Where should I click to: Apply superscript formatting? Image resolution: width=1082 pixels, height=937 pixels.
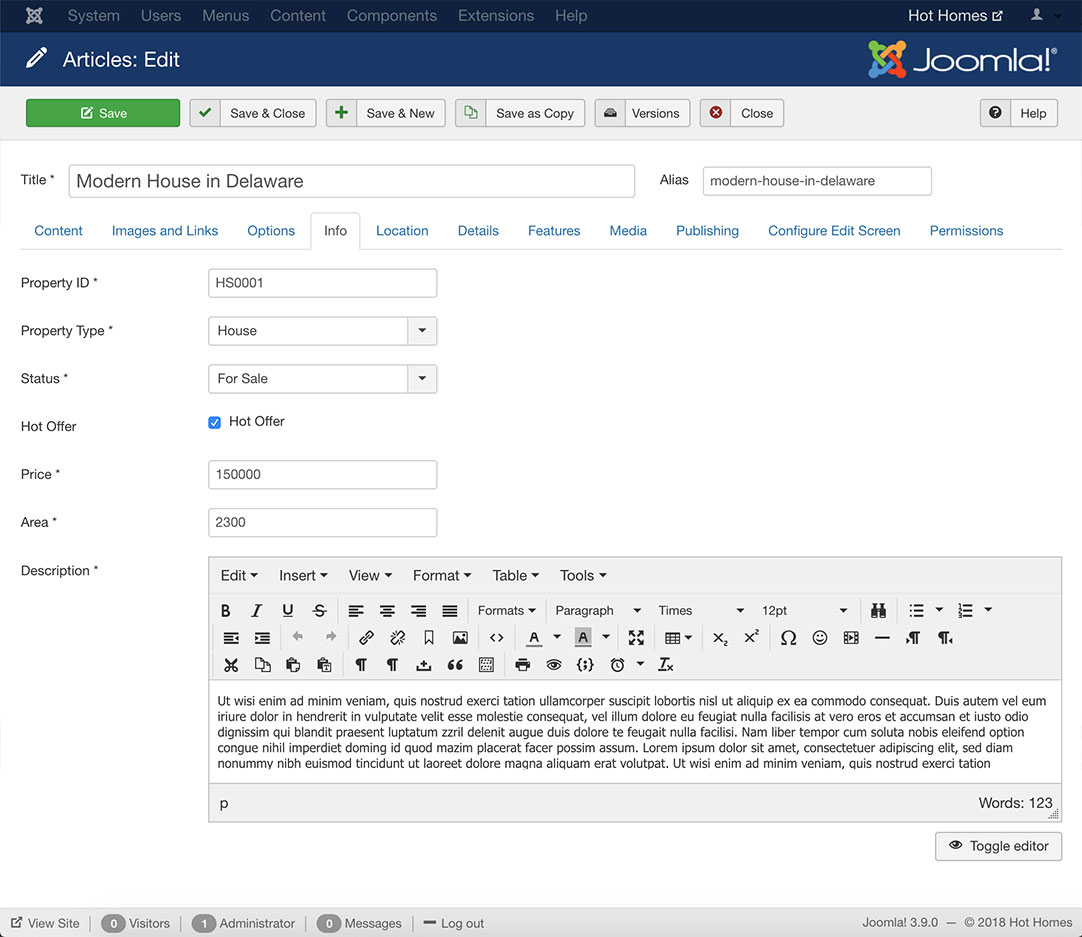(751, 638)
